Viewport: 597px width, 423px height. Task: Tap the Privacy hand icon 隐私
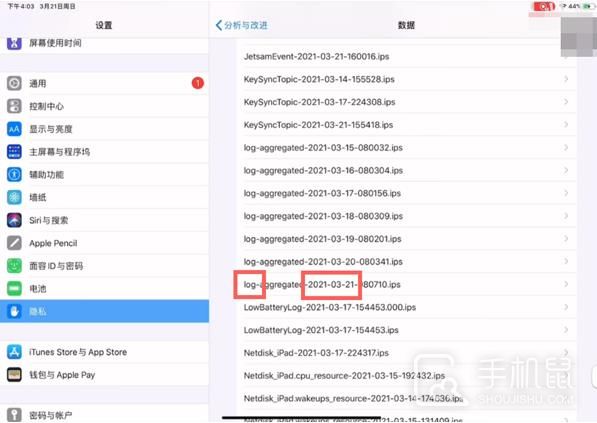pyautogui.click(x=14, y=311)
